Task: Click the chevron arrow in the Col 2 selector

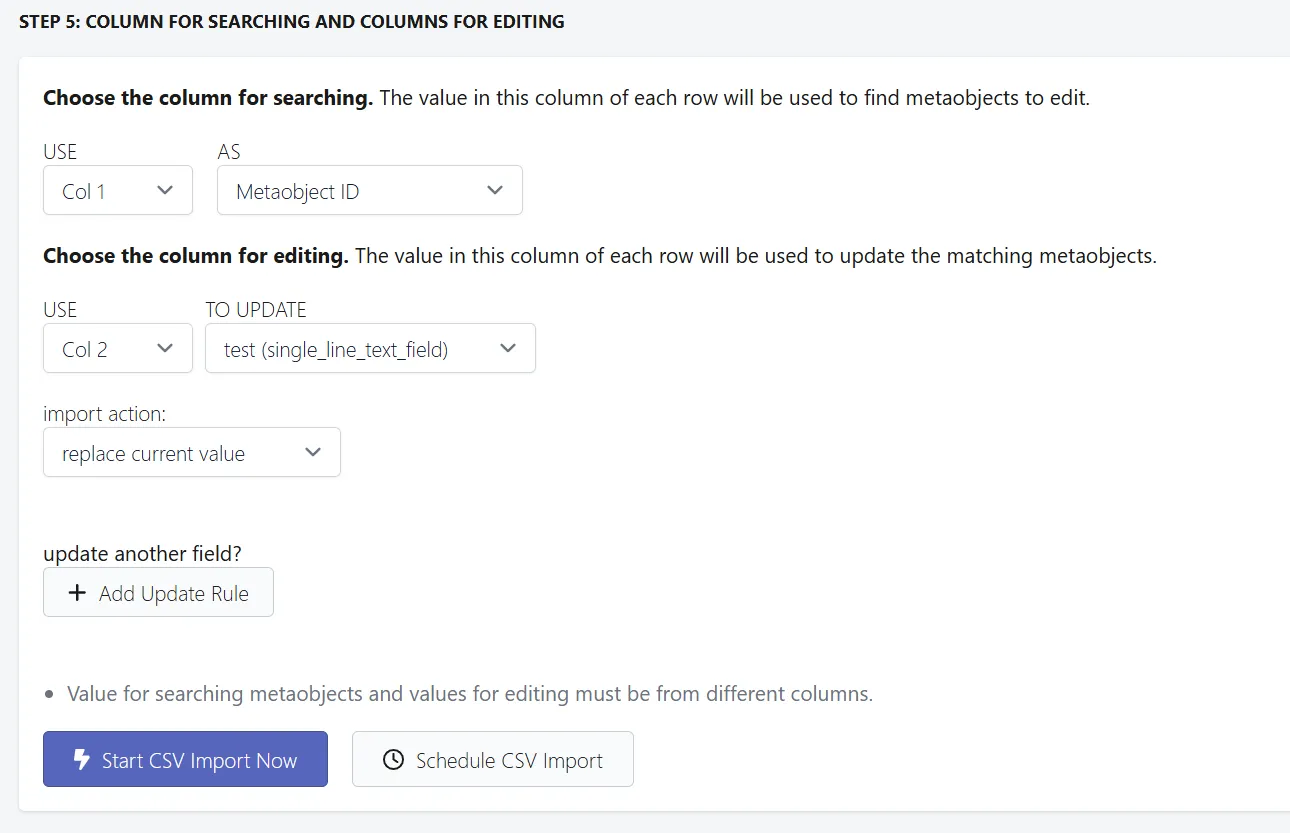Action: point(166,348)
